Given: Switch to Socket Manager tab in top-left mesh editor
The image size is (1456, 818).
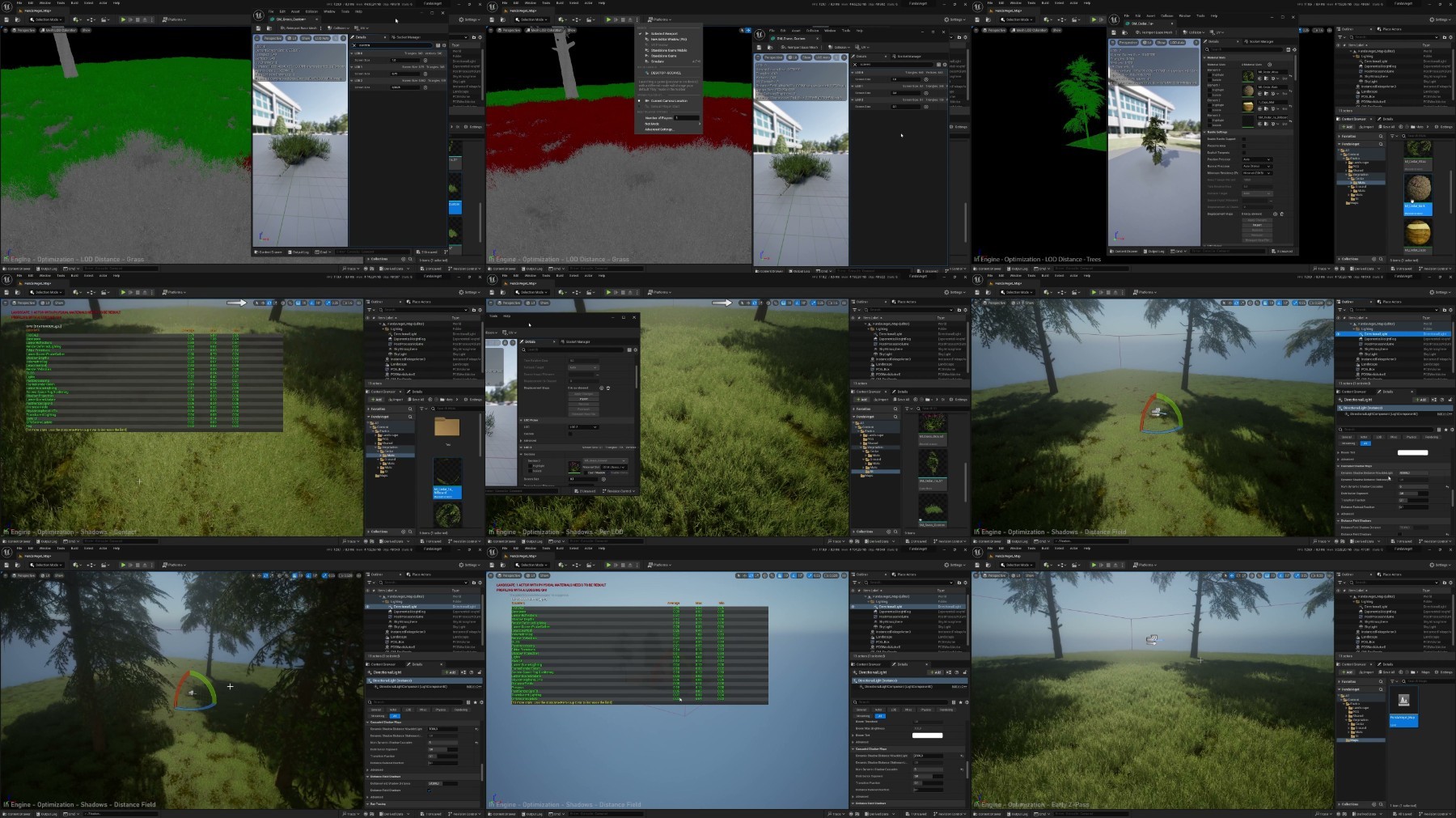Looking at the screenshot, I should click(406, 37).
